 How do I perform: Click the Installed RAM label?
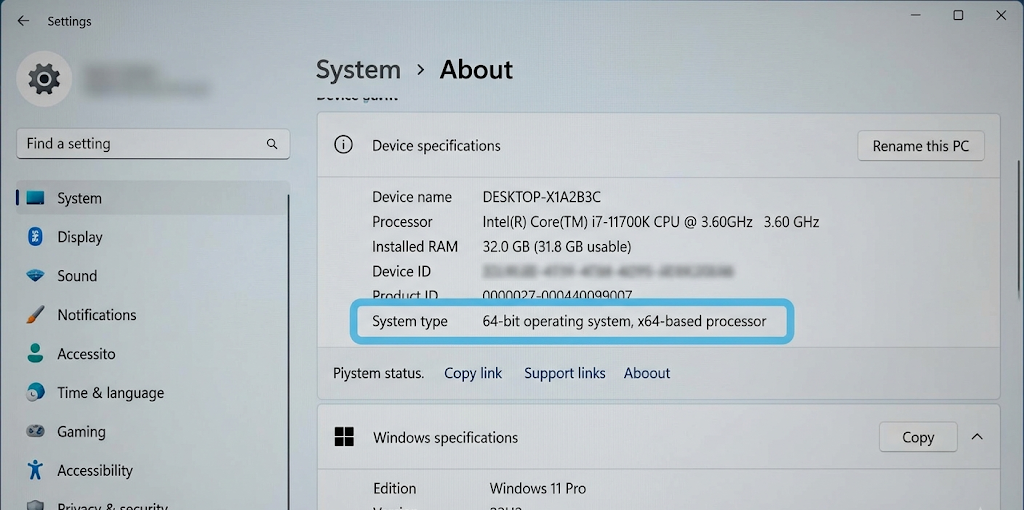point(415,247)
